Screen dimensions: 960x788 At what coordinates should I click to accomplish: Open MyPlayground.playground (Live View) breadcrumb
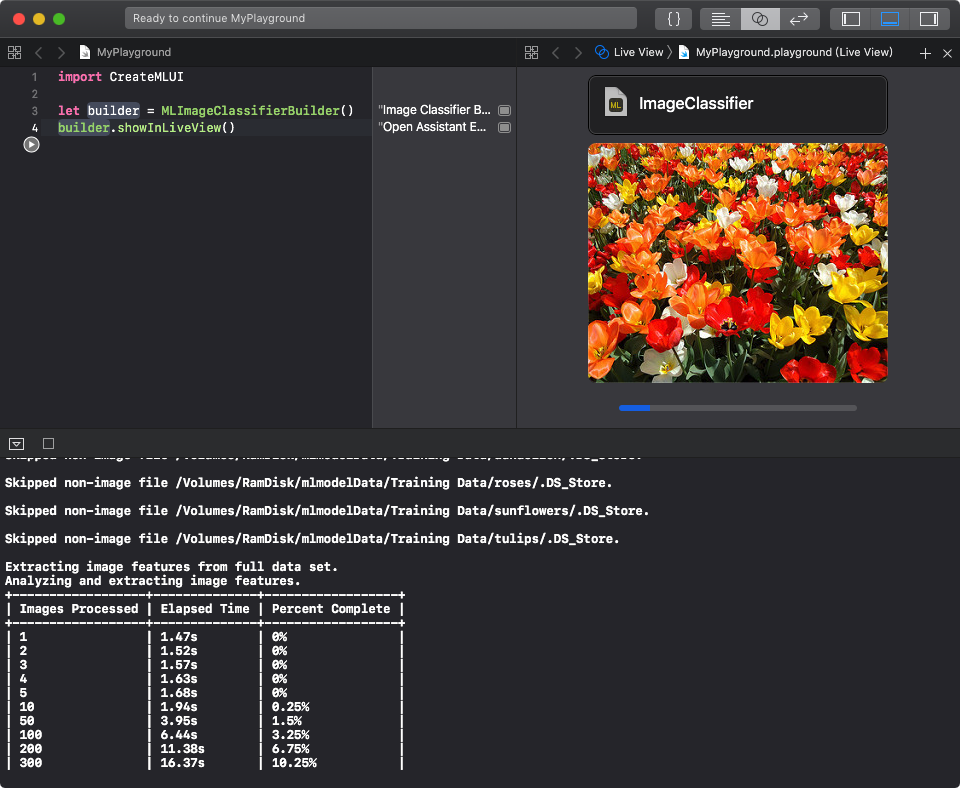(793, 52)
